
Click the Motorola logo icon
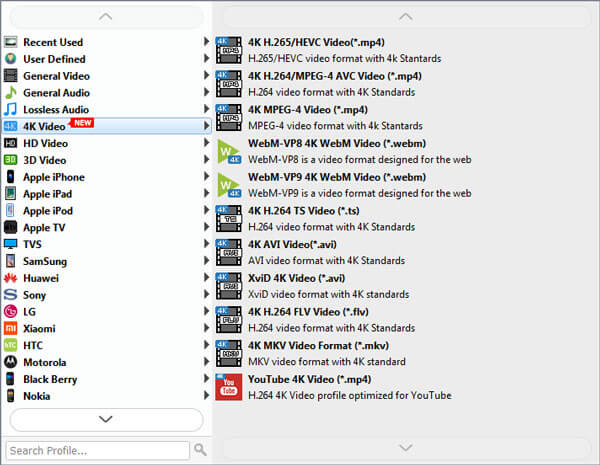[10, 362]
